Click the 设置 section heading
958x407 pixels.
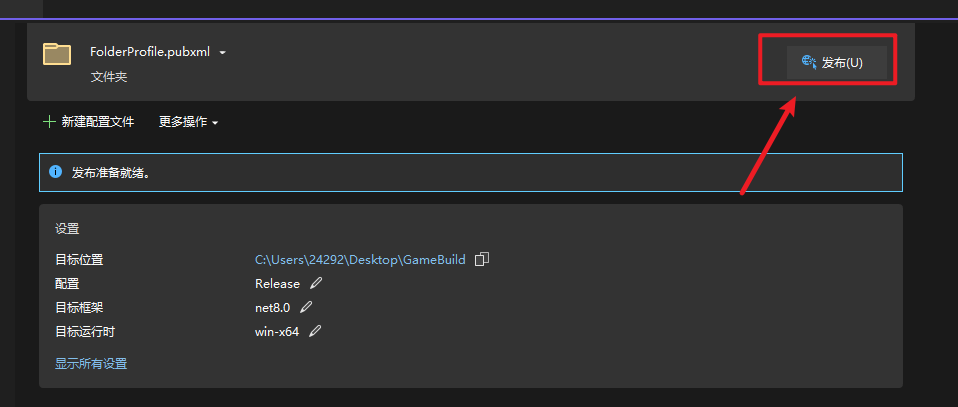tap(67, 229)
